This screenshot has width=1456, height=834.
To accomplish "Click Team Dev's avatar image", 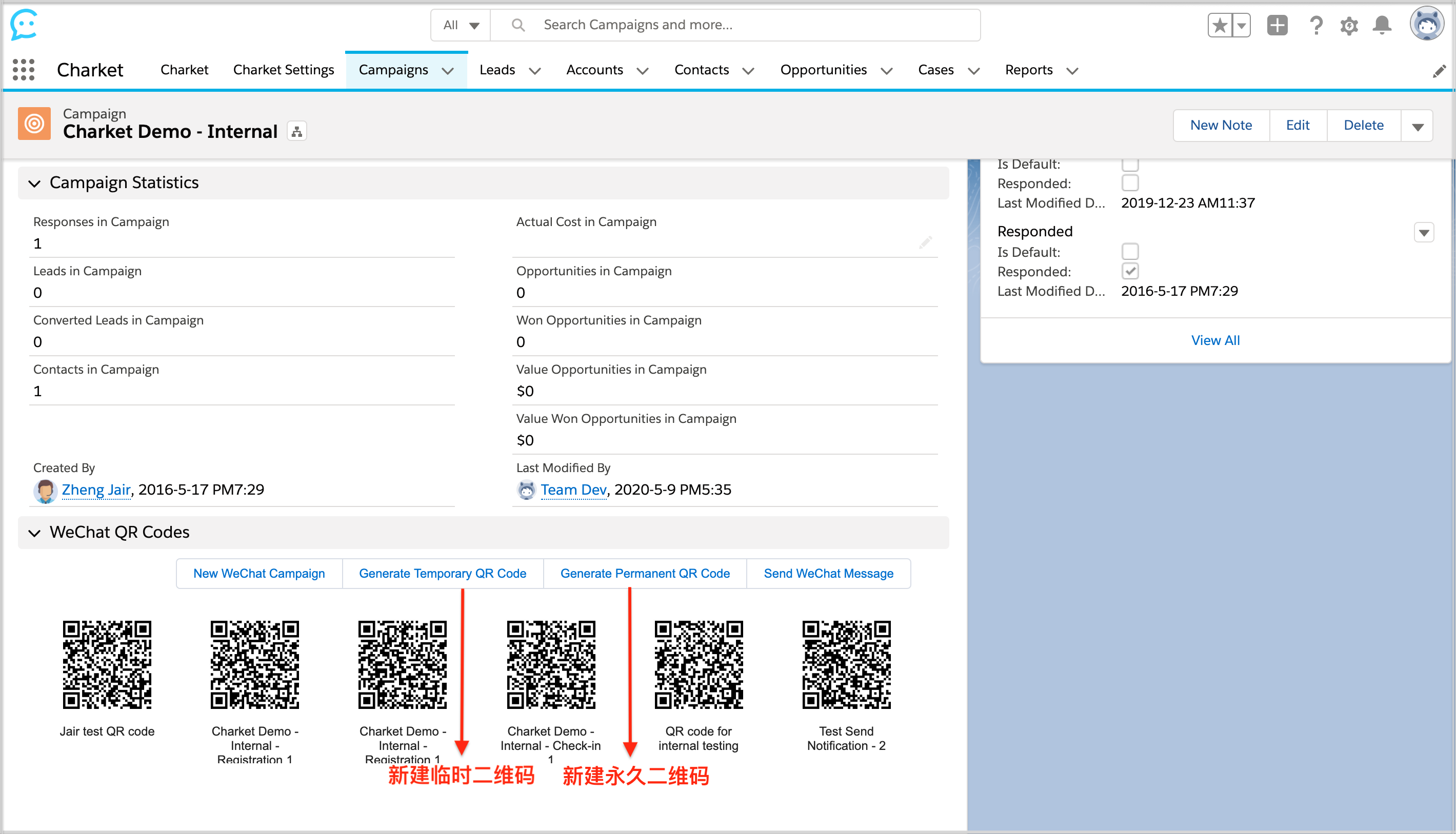I will (526, 491).
